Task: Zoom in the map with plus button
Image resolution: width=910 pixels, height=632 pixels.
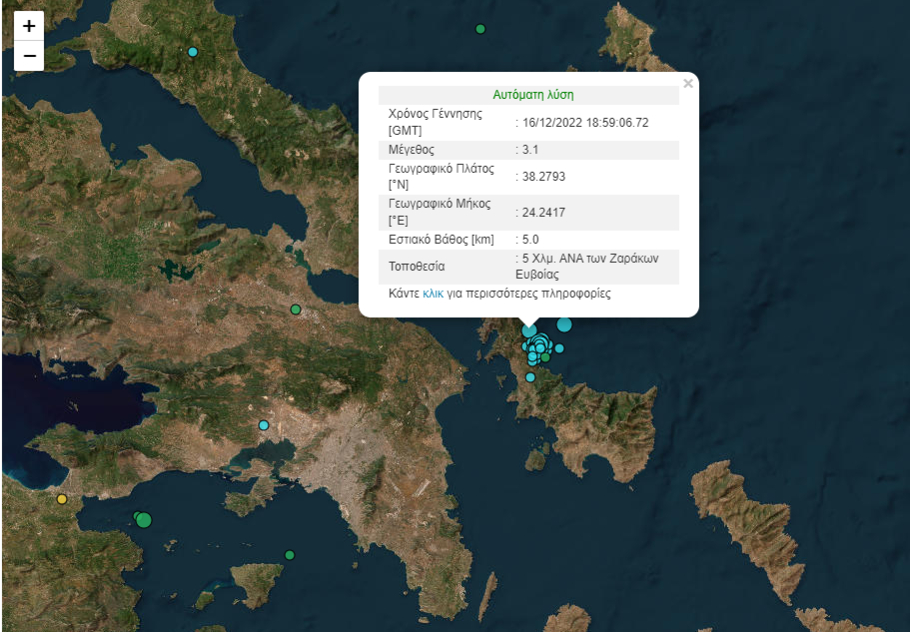Action: pyautogui.click(x=29, y=26)
